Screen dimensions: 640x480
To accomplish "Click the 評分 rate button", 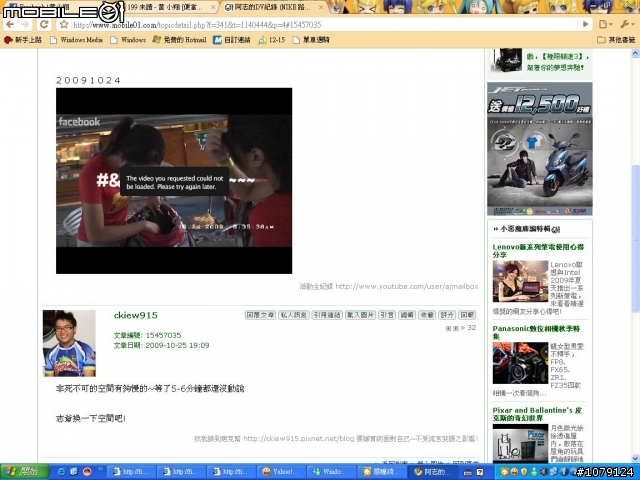I will [x=447, y=315].
